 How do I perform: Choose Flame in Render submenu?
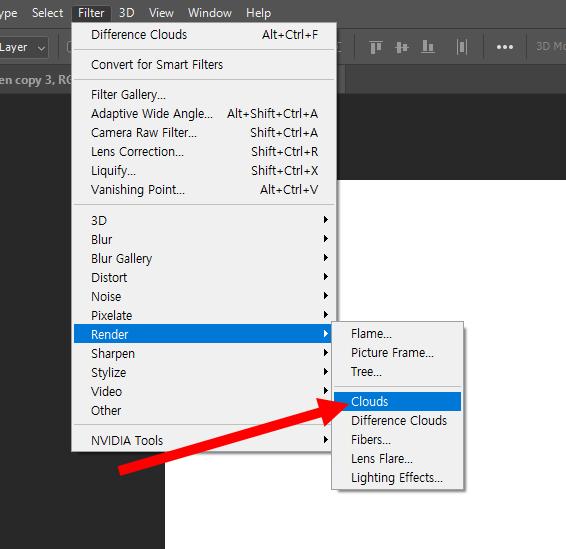click(397, 334)
